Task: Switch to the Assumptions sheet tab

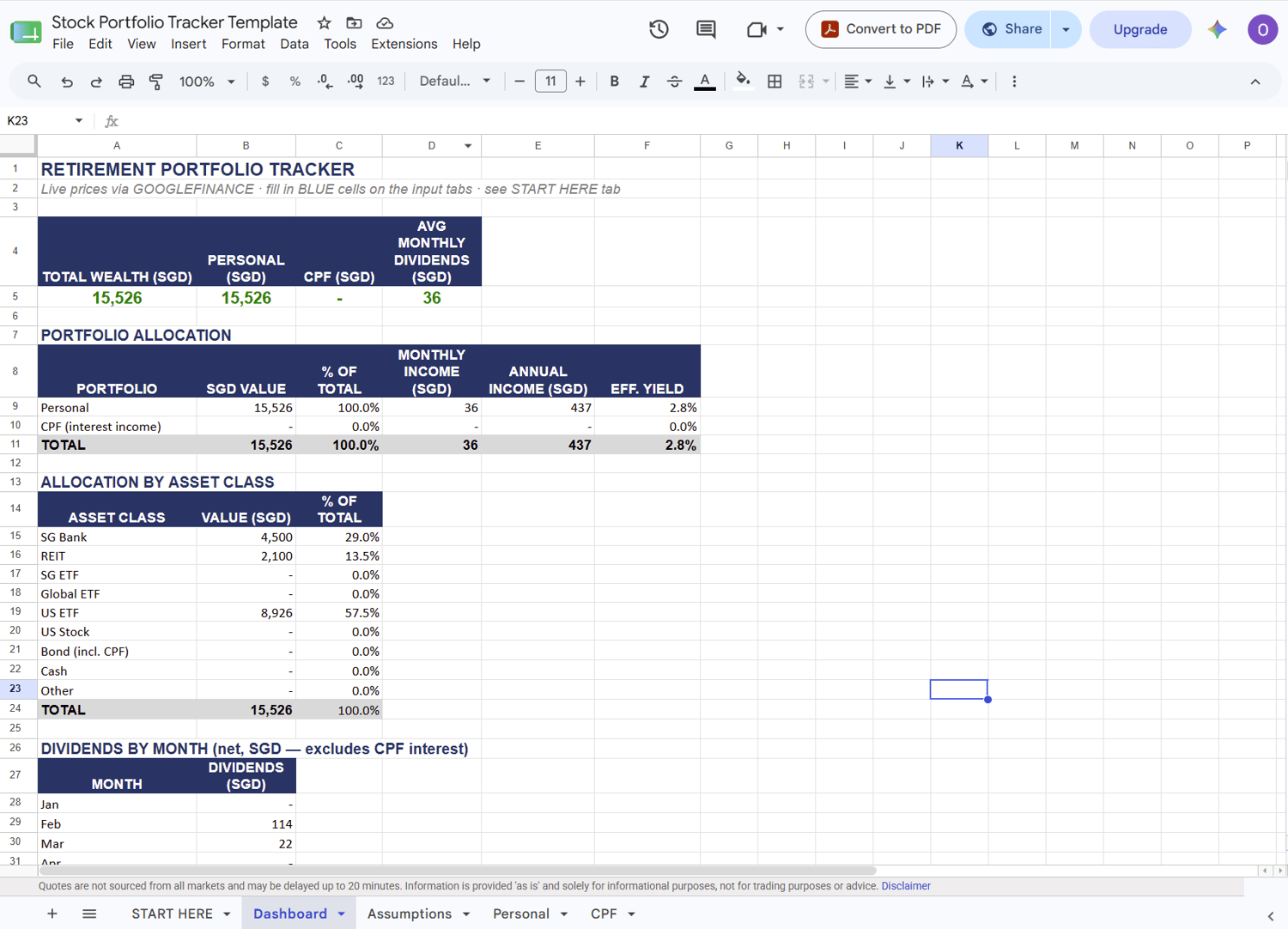Action: click(x=409, y=914)
